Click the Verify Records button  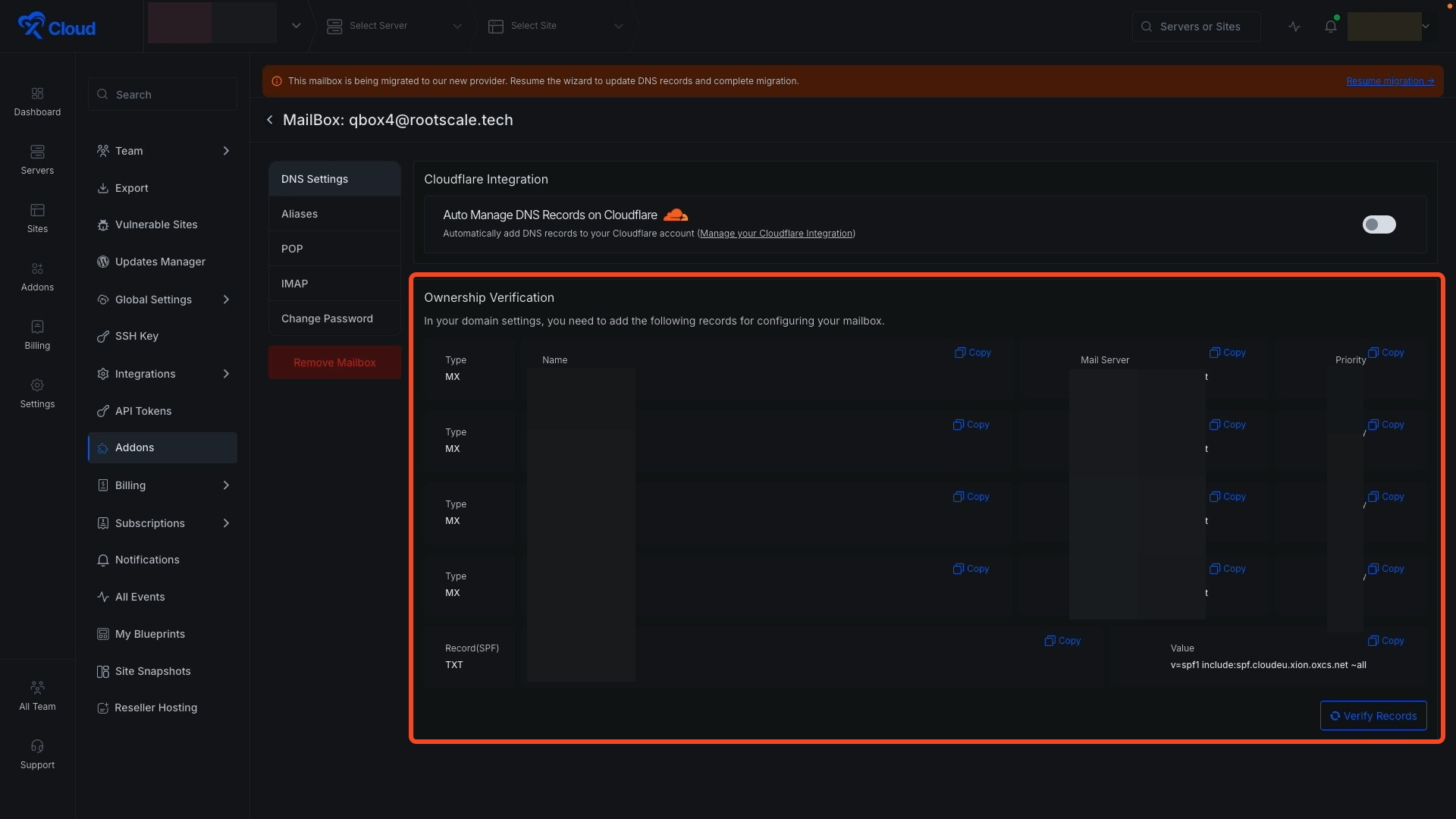coord(1373,716)
